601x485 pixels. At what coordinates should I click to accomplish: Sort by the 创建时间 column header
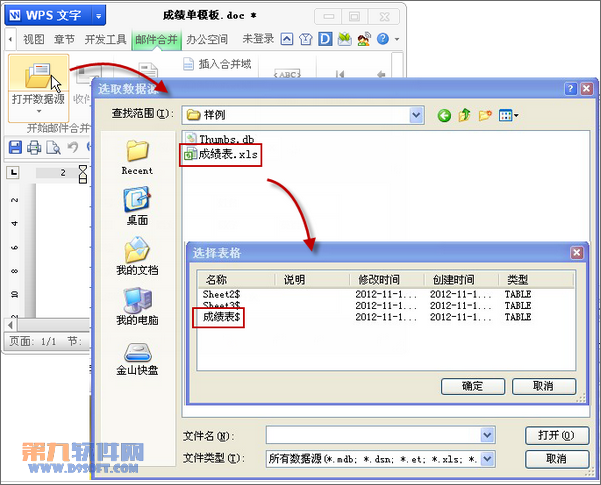[x=461, y=280]
